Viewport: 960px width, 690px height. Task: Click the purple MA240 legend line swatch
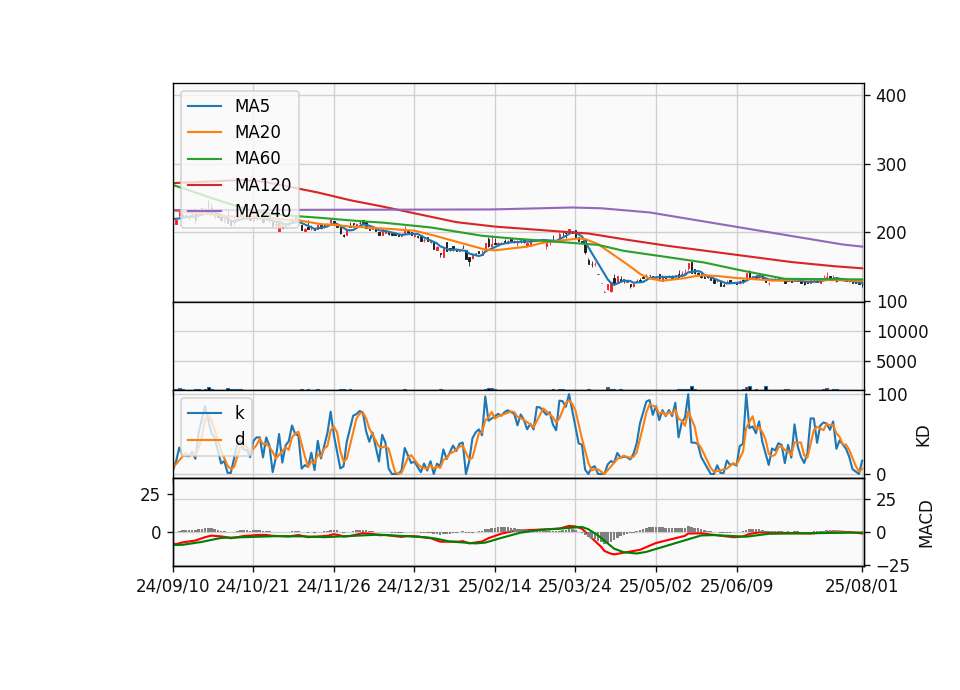204,211
